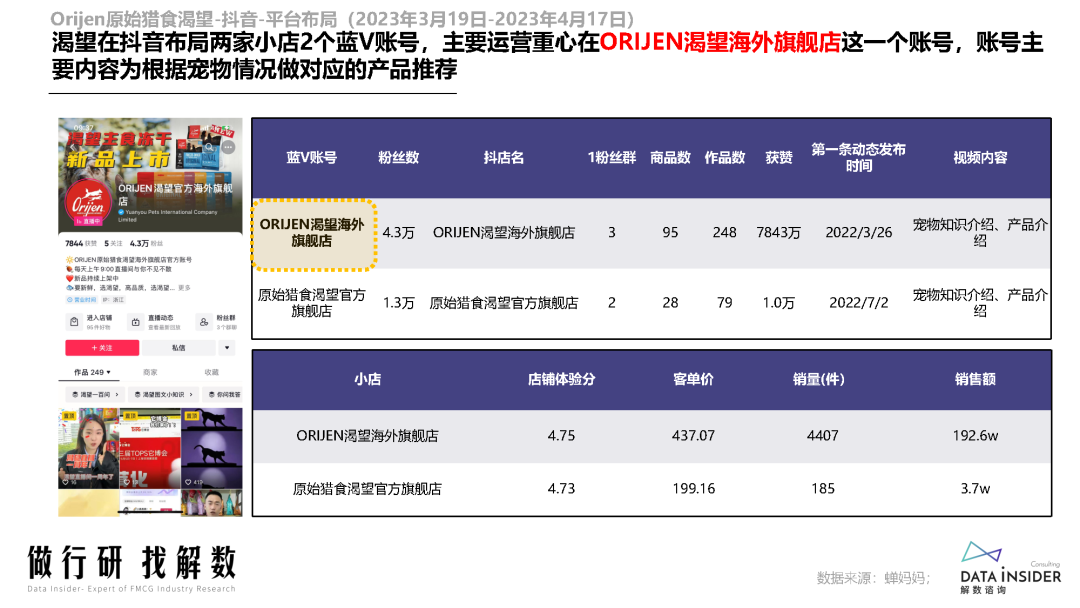This screenshot has width=1080, height=608.
Task: Click the 192.6w sales amount cell
Action: (x=975, y=436)
